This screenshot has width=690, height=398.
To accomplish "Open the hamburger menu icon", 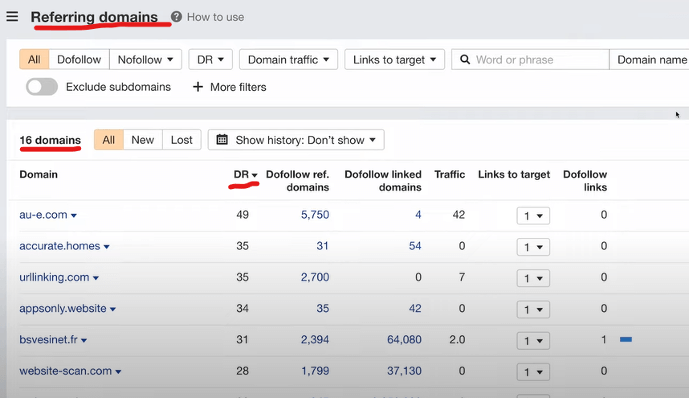I will pos(12,17).
